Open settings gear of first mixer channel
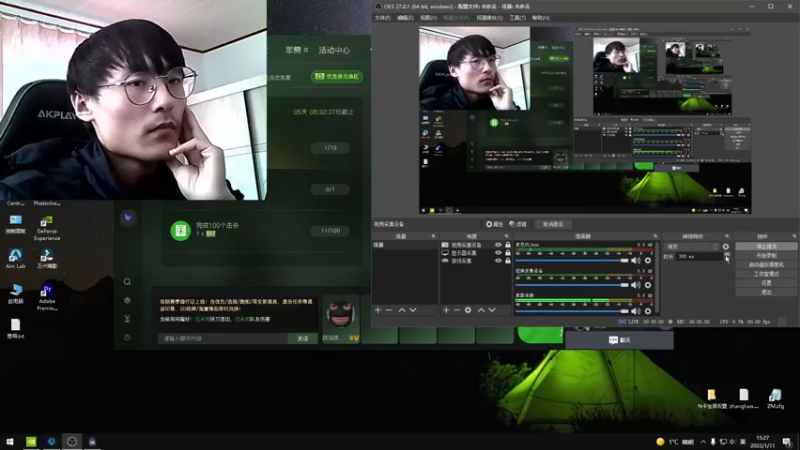 click(x=648, y=260)
